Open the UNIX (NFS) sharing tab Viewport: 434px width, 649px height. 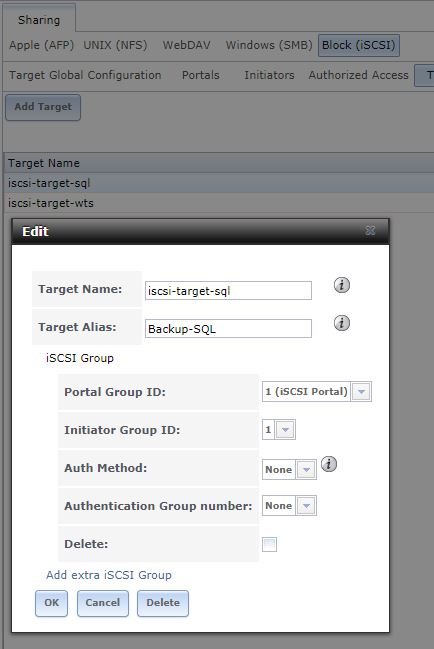(115, 45)
